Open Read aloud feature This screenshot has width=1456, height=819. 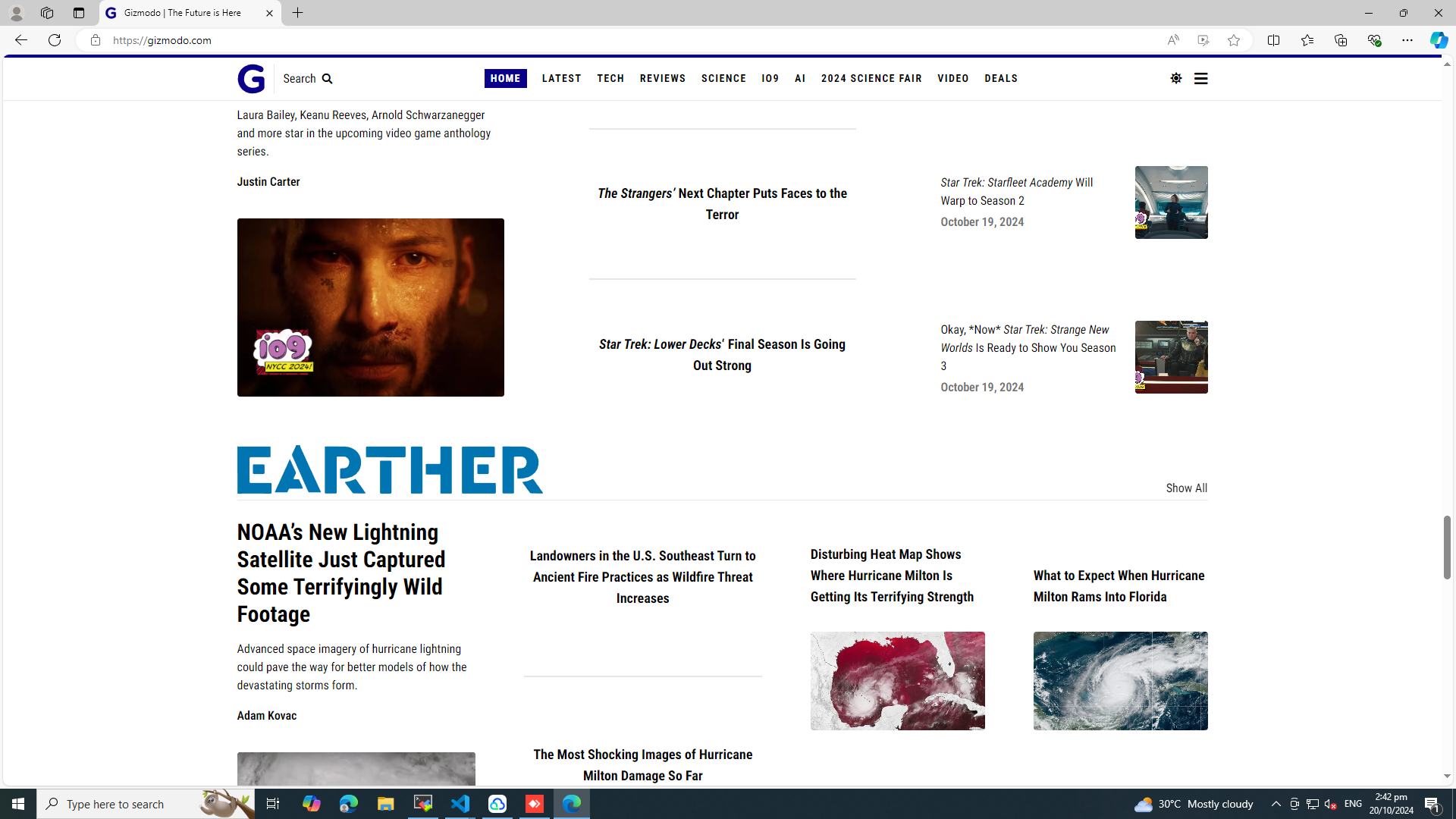pyautogui.click(x=1172, y=40)
